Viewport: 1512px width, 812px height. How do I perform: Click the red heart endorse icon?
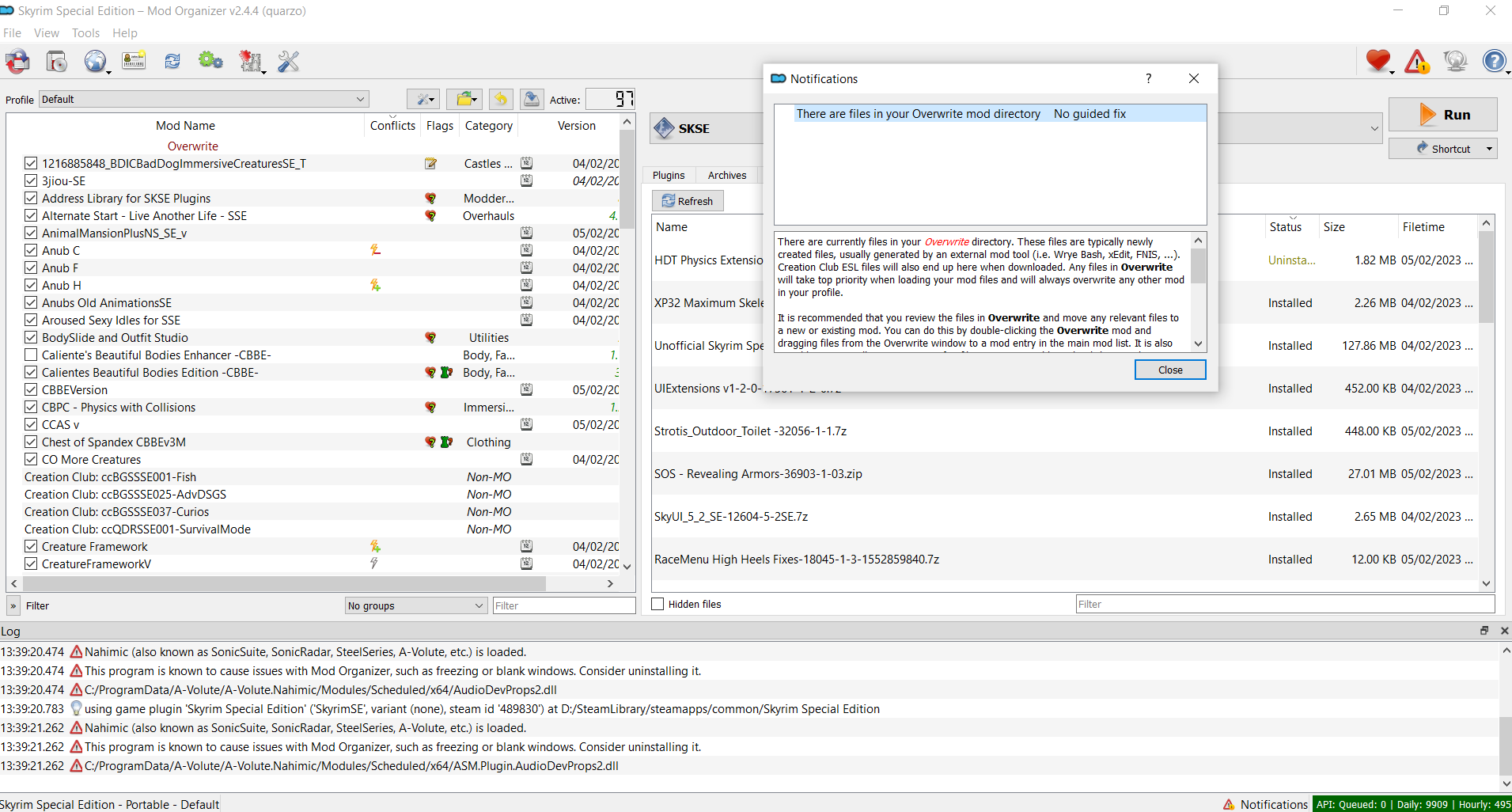click(1378, 61)
